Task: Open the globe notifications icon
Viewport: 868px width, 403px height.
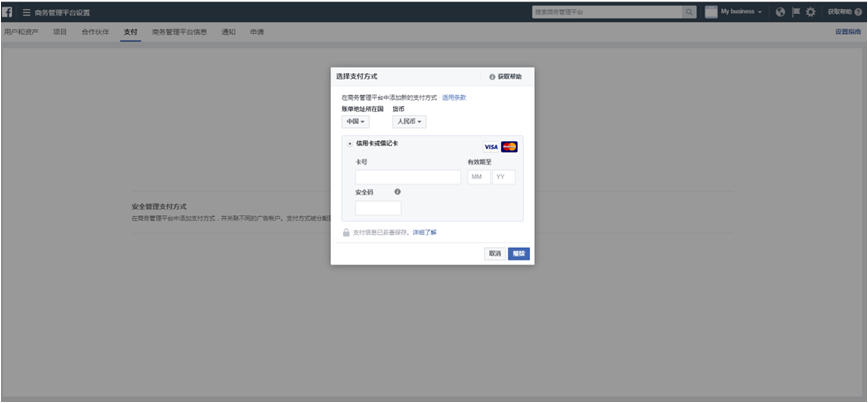Action: tap(781, 12)
